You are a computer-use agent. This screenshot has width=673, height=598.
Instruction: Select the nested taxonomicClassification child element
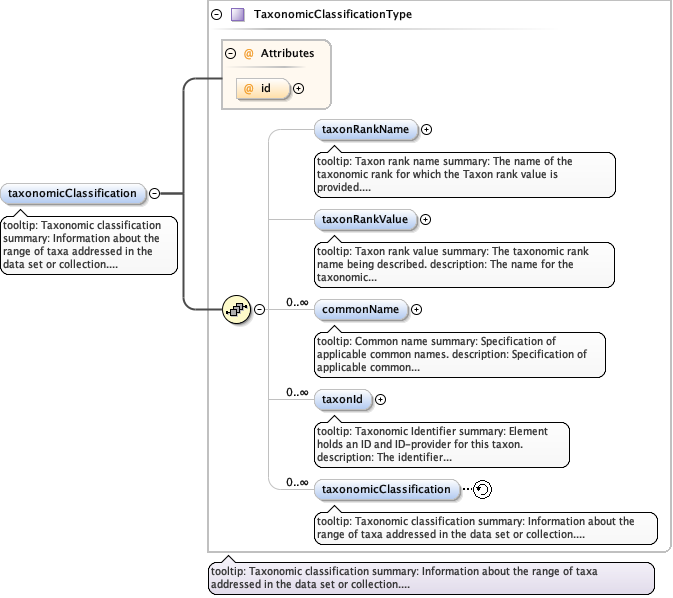(387, 490)
